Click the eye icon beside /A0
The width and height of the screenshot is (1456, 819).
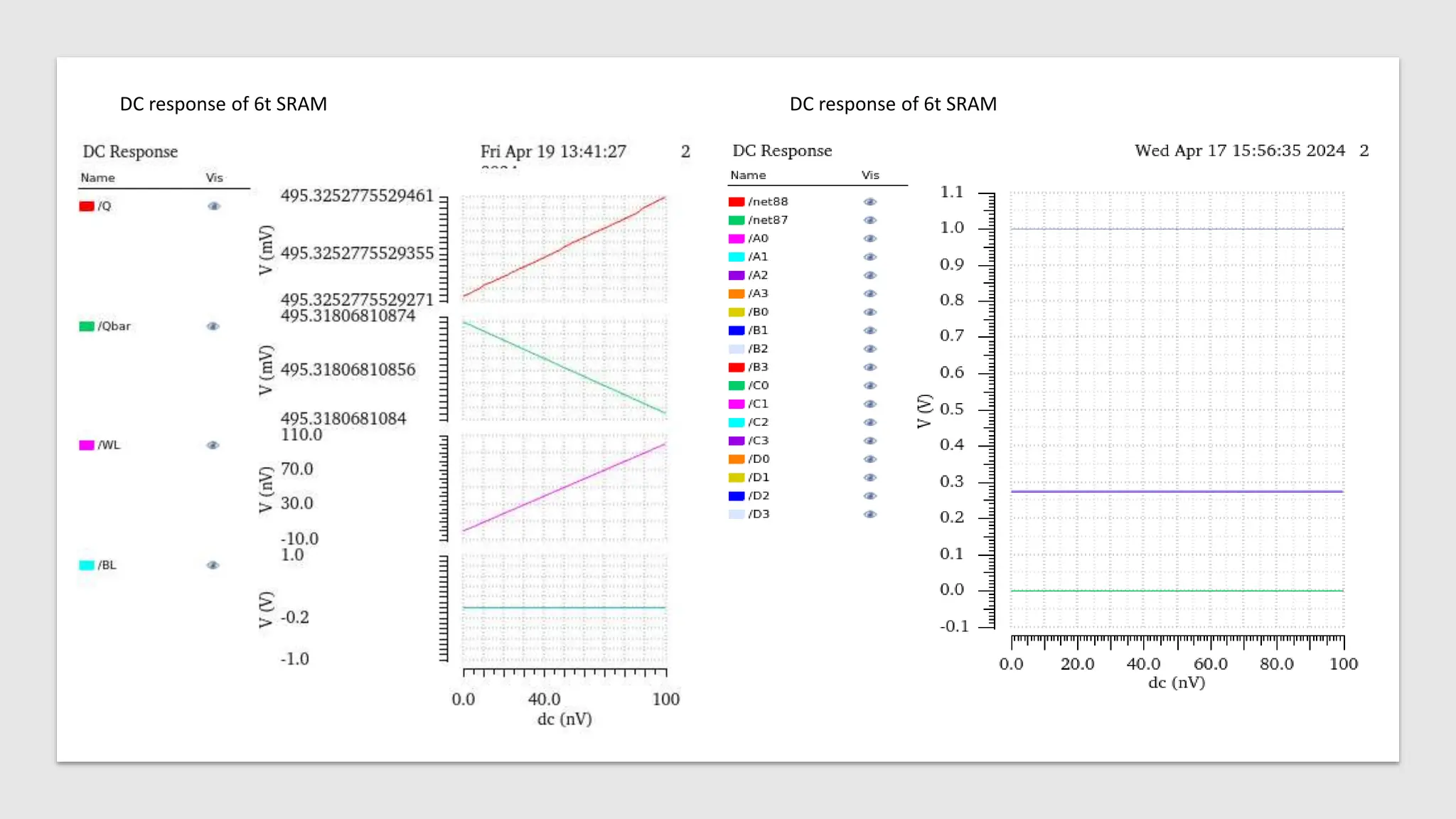[870, 239]
